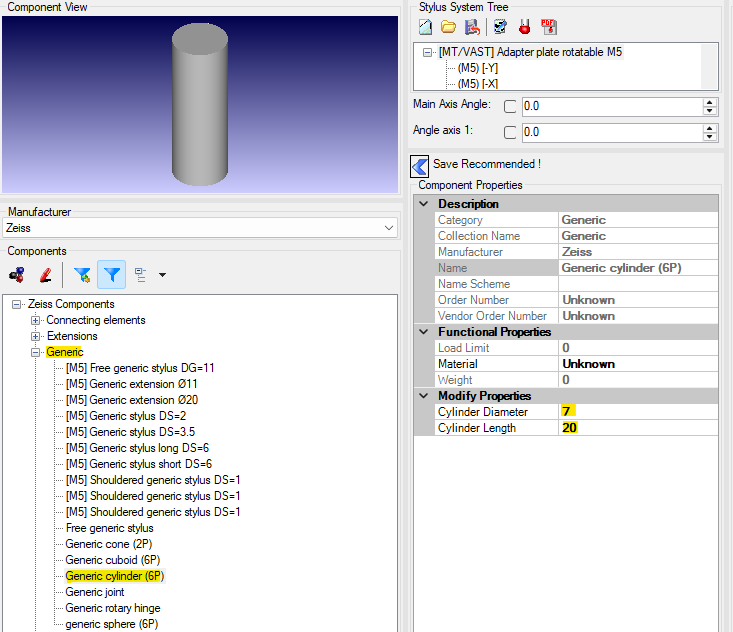Enable the Angle axis 1 checkbox
This screenshot has width=733, height=632.
click(x=510, y=132)
